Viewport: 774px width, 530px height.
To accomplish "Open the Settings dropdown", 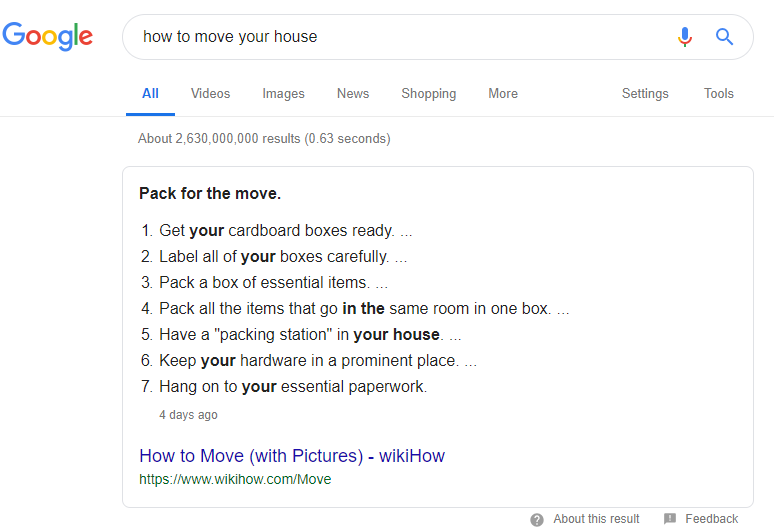I will [x=645, y=94].
